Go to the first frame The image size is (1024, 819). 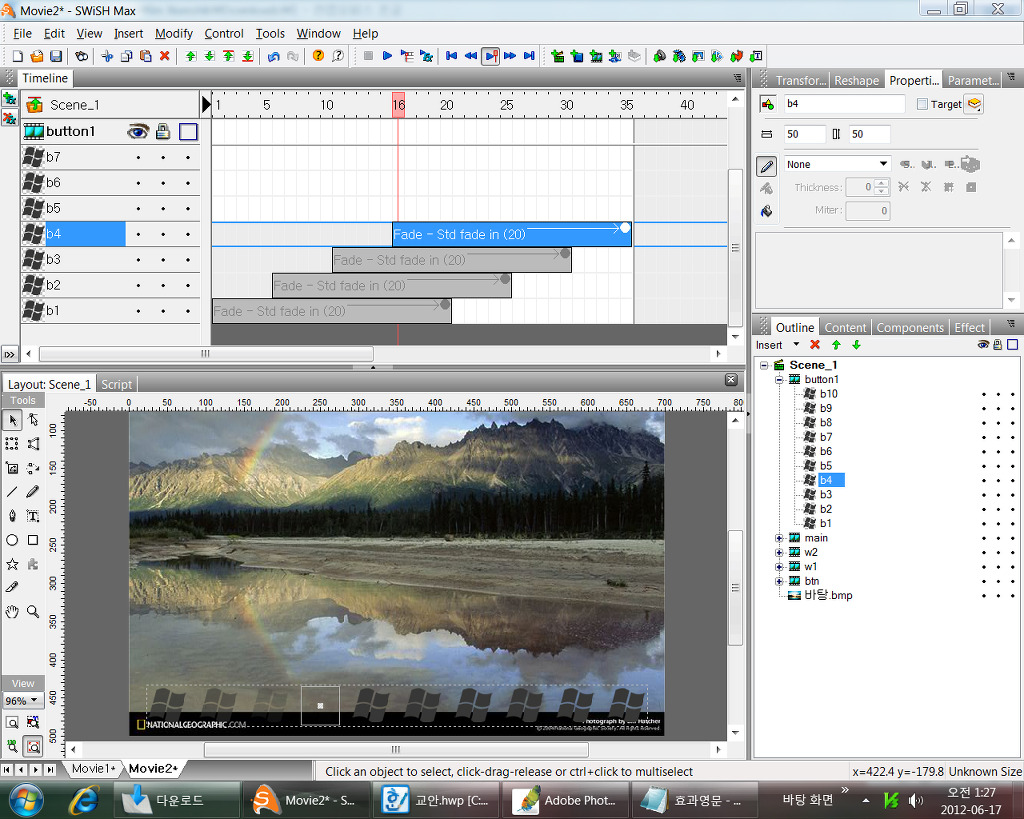click(451, 56)
